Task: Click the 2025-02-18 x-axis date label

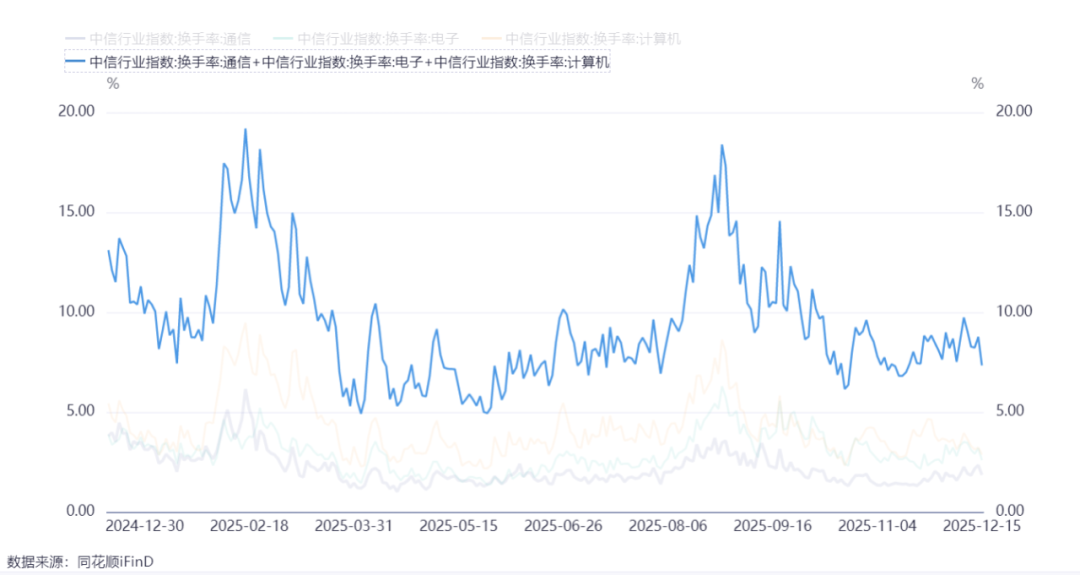Action: coord(249,526)
